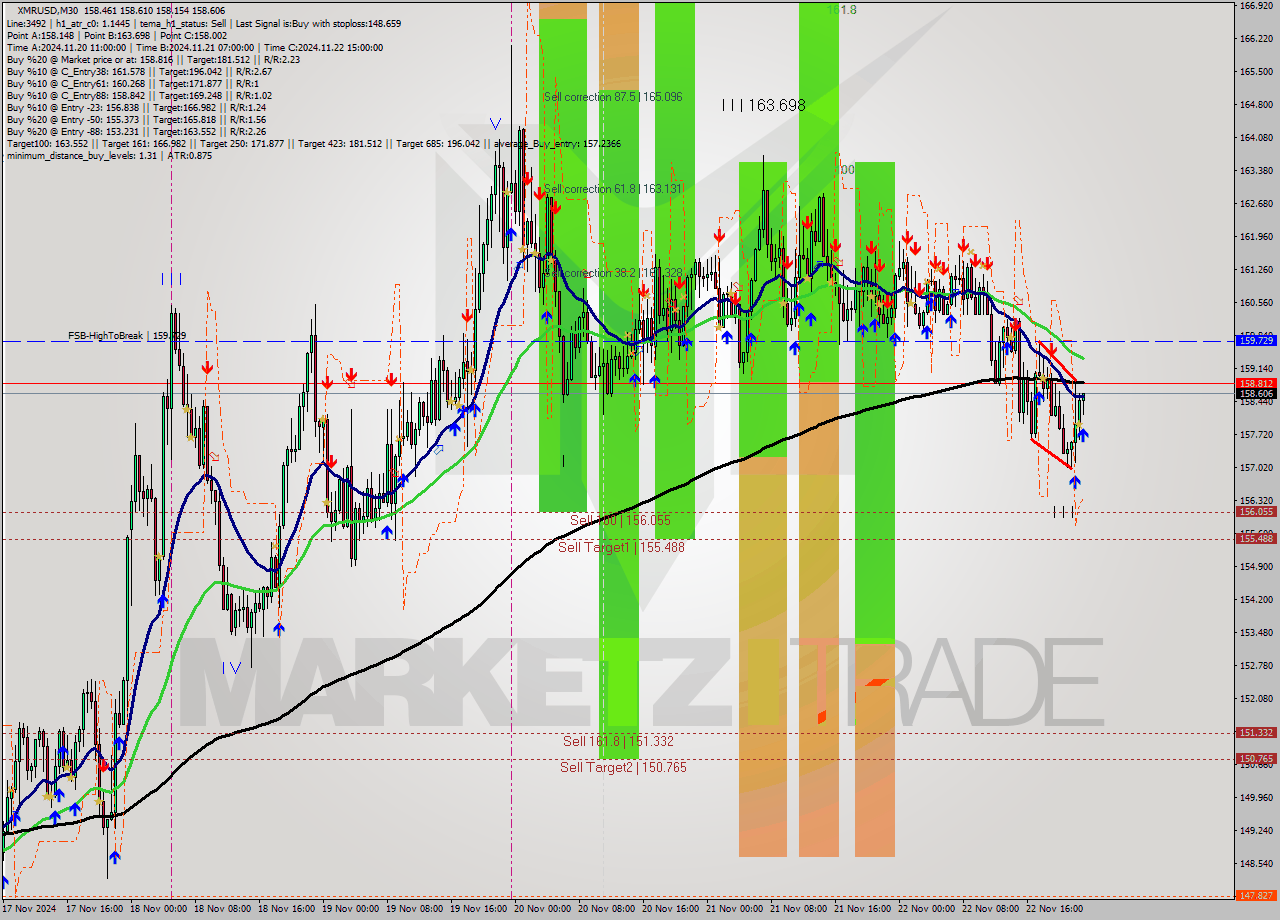Click the red 147.827 price tag
Image resolution: width=1280 pixels, height=920 pixels.
coord(1257,896)
